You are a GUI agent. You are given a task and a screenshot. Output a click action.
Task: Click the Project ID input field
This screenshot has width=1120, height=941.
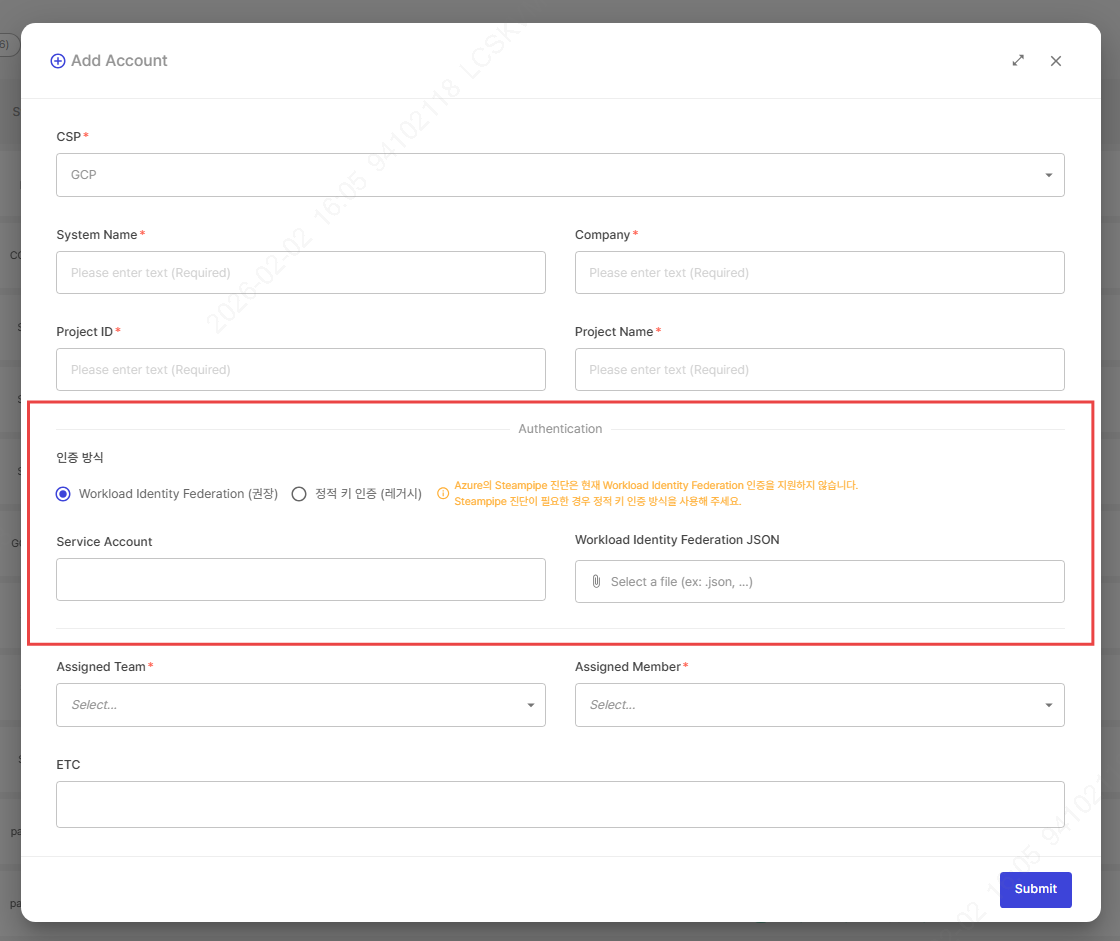coord(300,370)
